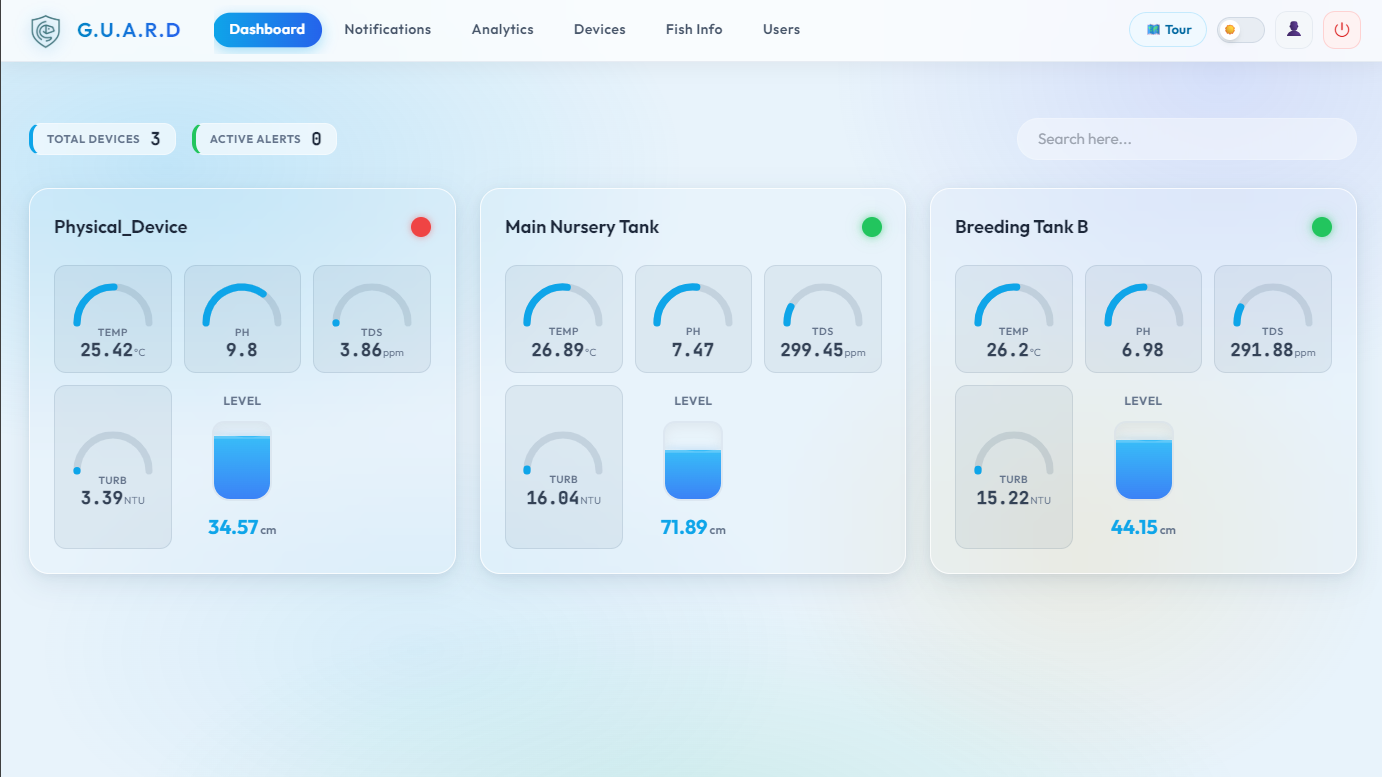Open the Users tab

point(781,30)
